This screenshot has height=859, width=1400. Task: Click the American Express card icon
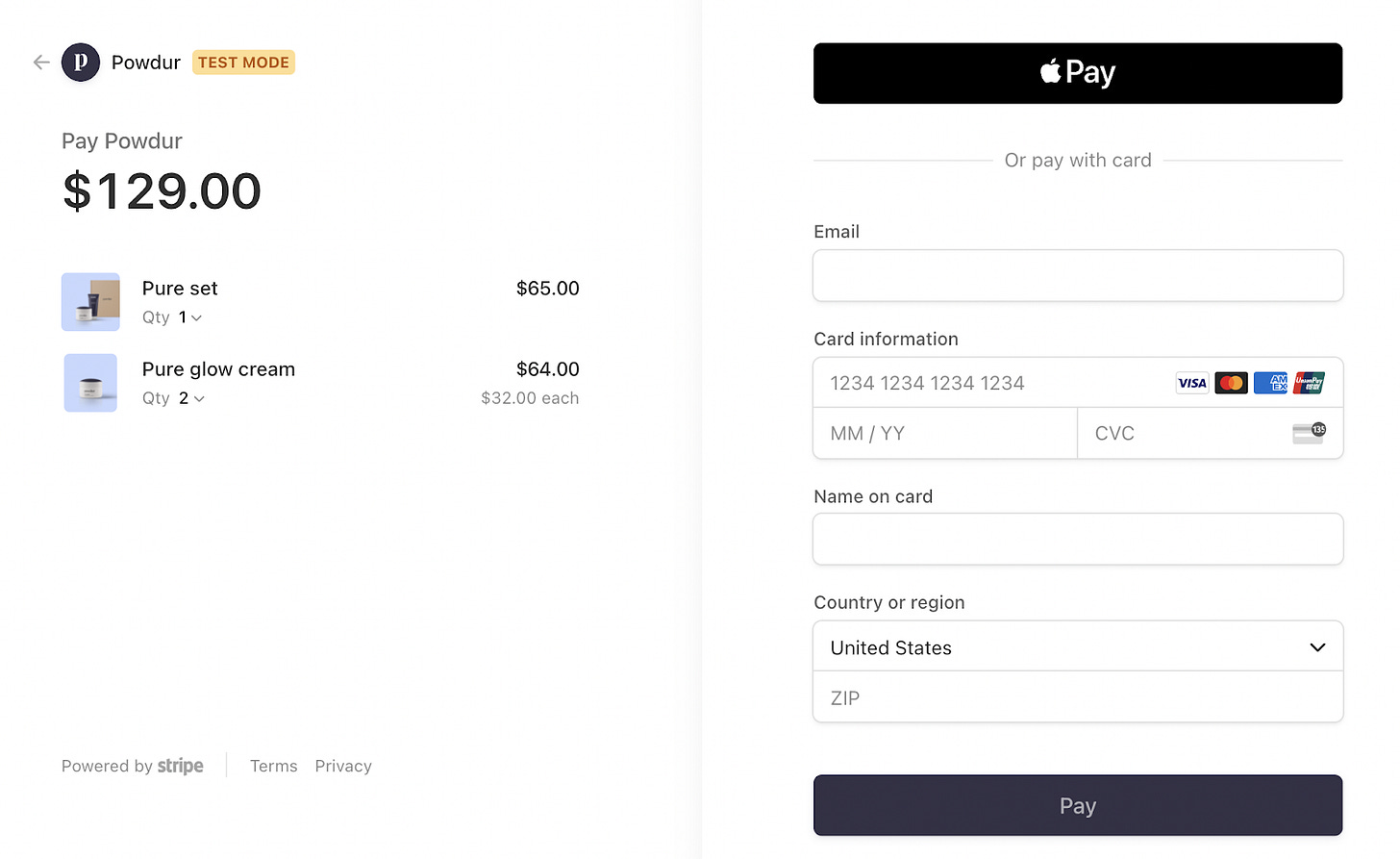(1270, 382)
